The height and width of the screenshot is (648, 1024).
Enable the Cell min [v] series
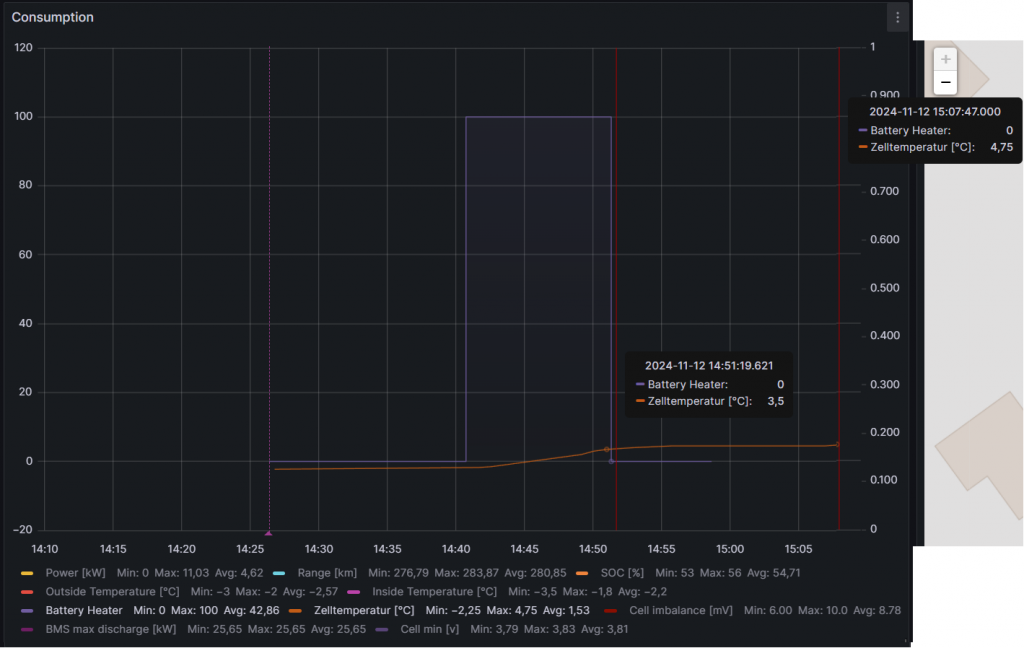(429, 629)
